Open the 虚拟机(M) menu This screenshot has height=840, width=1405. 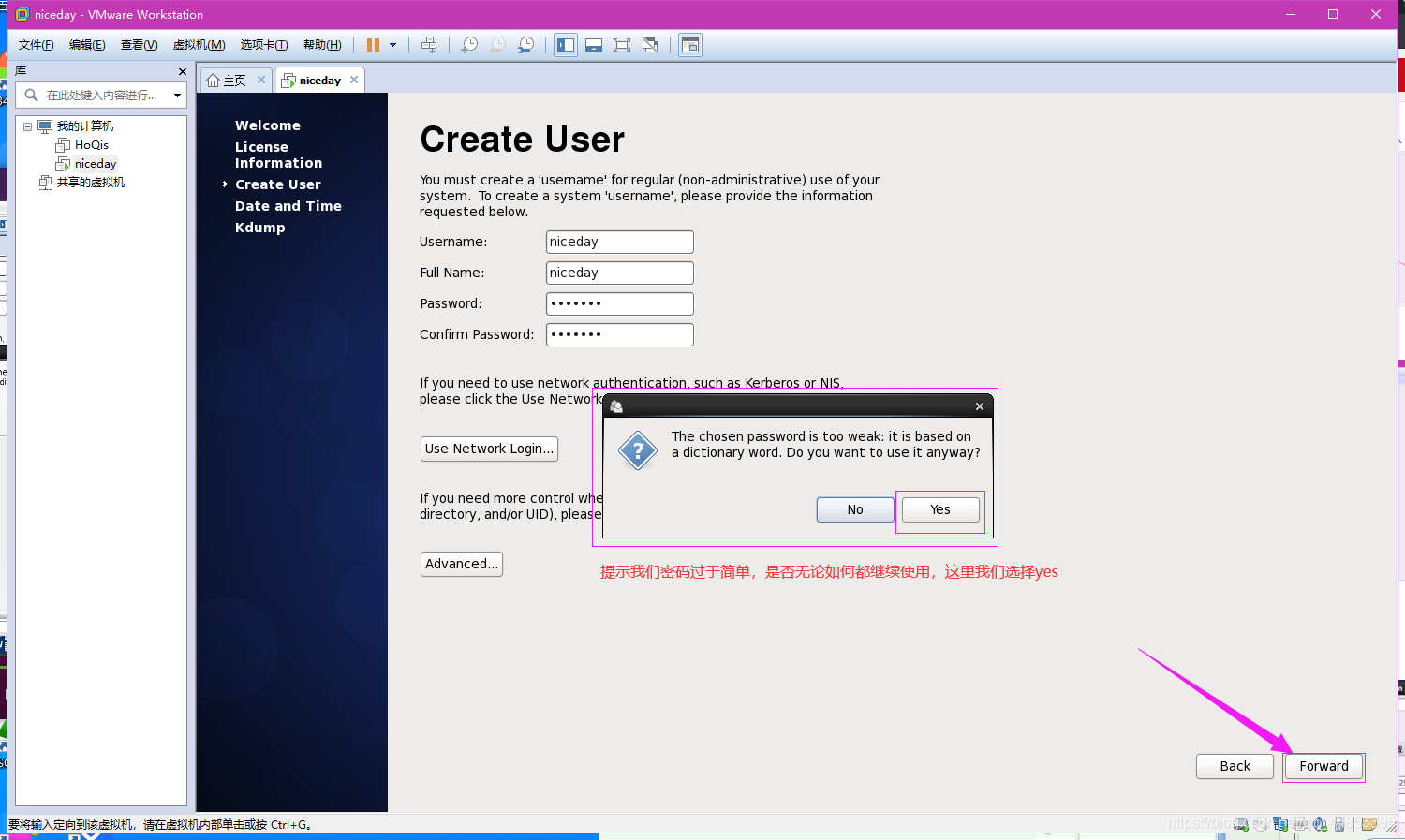199,45
